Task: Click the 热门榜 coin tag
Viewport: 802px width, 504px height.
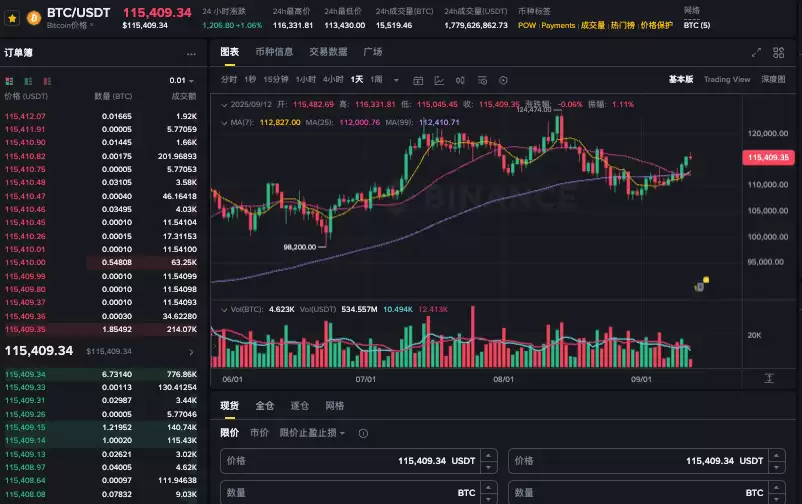Action: click(x=622, y=25)
